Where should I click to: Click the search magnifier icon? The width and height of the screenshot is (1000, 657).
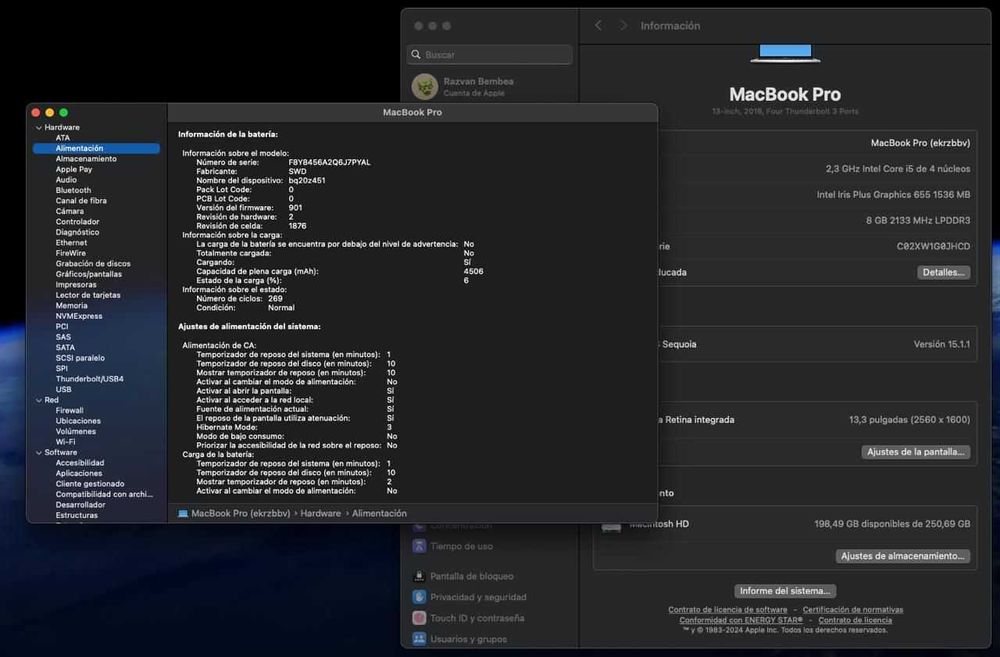[x=416, y=54]
